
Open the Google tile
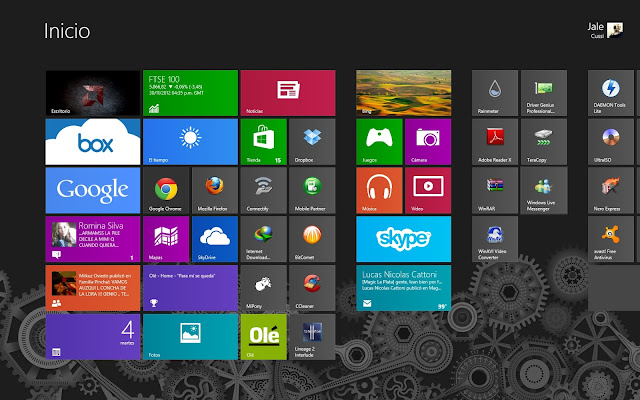[93, 191]
